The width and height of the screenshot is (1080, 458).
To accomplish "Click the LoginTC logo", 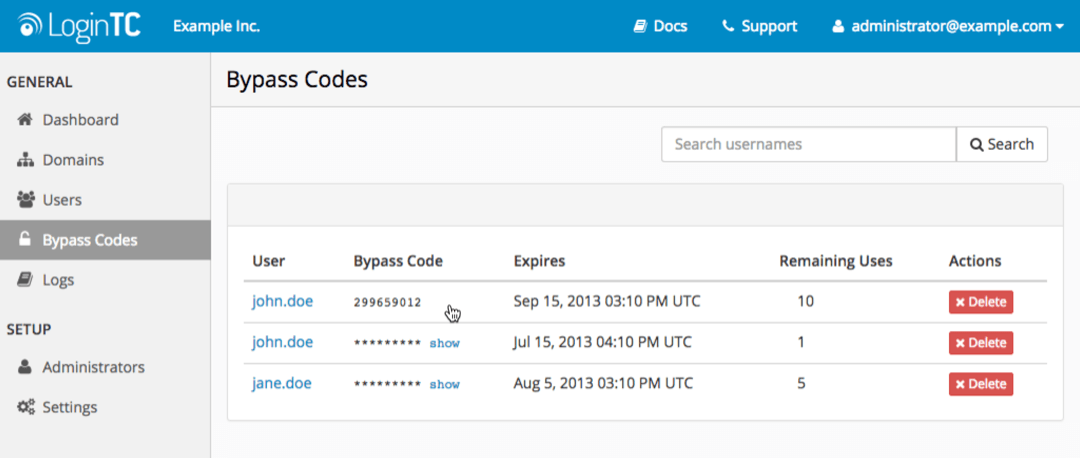I will [x=80, y=26].
